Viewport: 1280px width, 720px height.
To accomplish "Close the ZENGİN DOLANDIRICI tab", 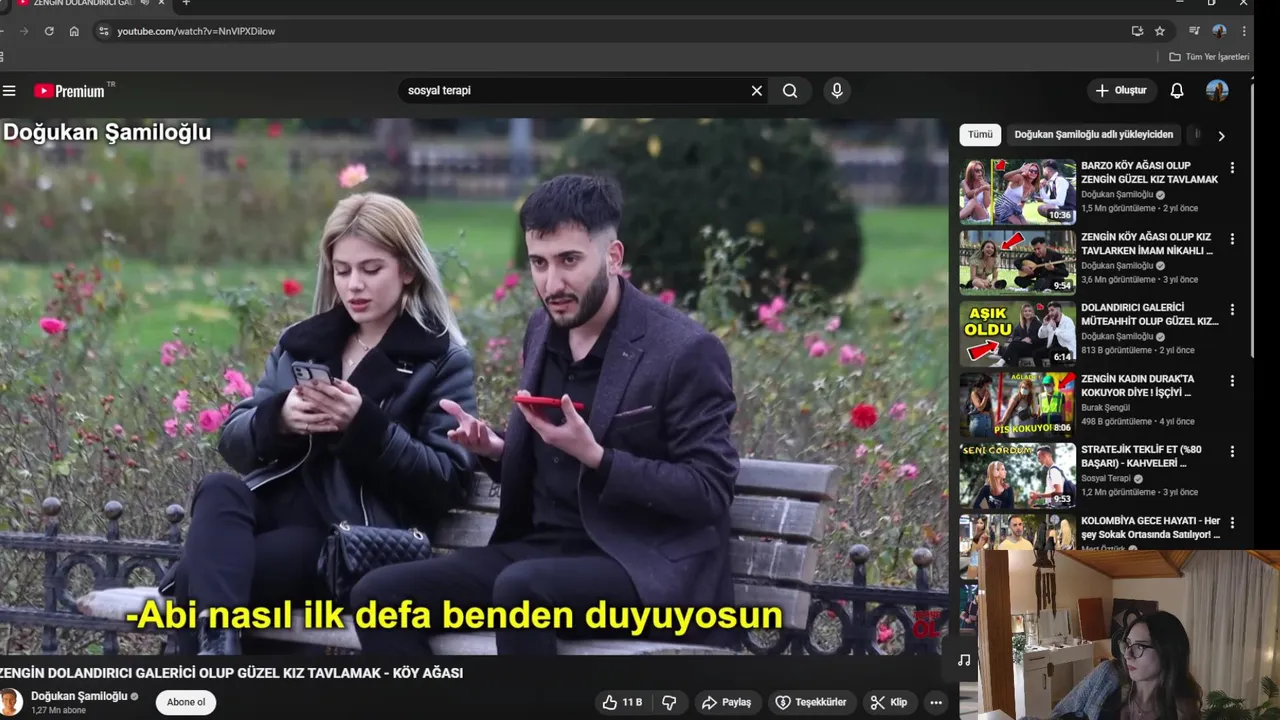I will (160, 3).
